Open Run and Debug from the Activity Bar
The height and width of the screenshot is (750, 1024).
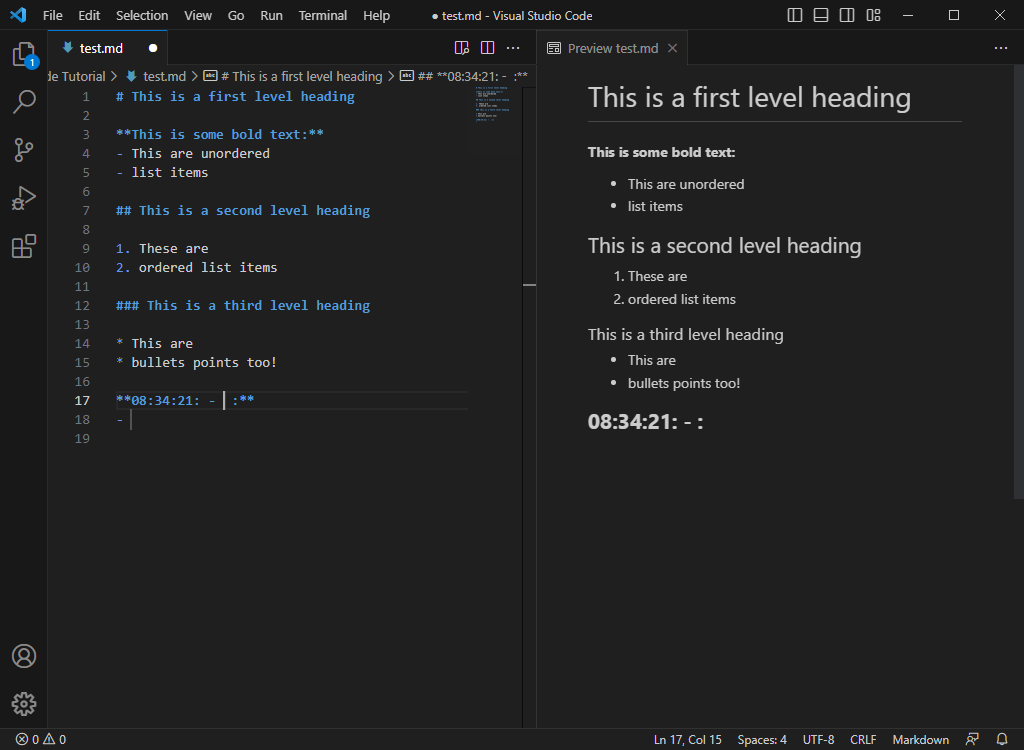click(24, 198)
